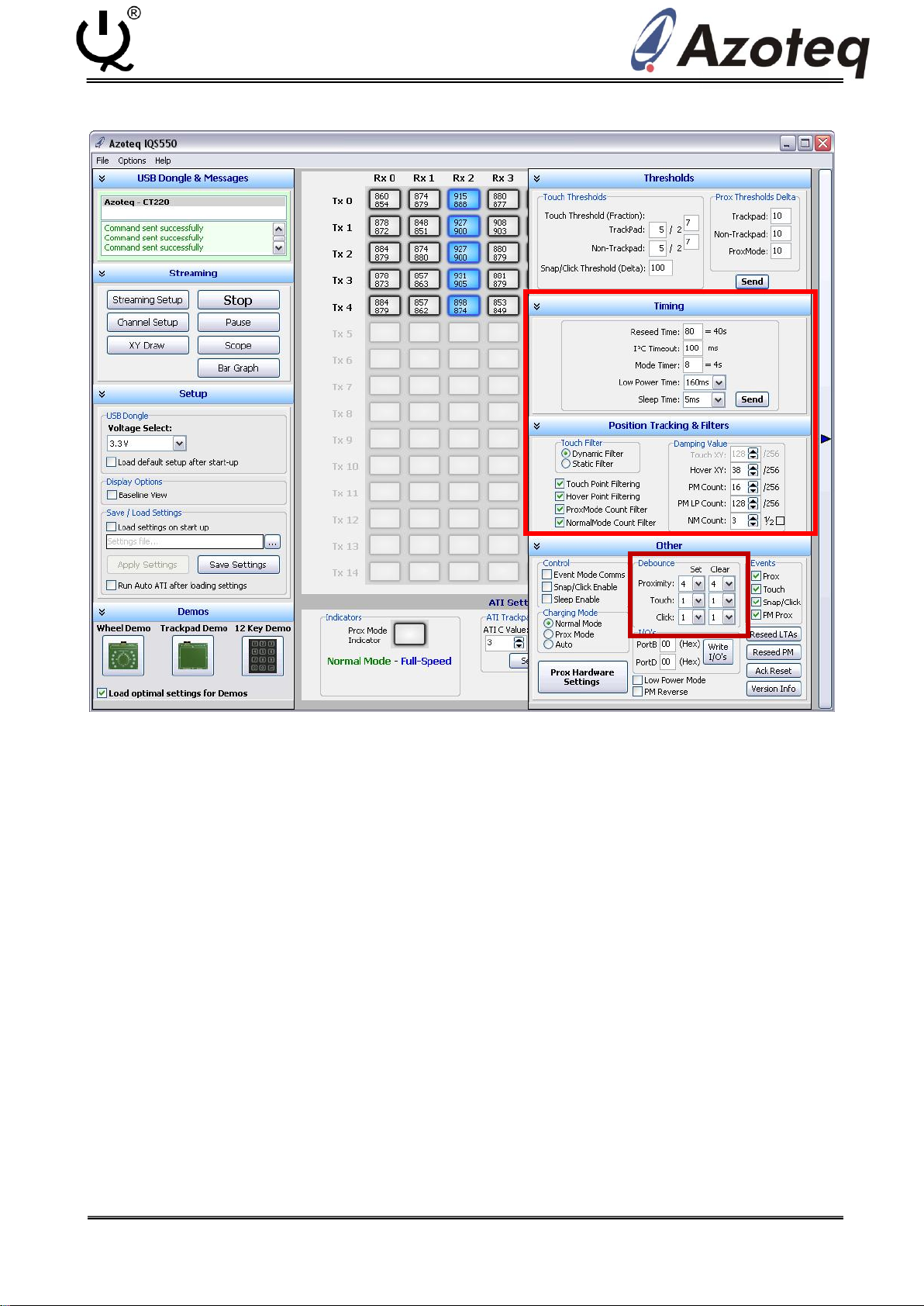
Task: Select the Dynamic Filter radio button
Action: click(x=566, y=454)
